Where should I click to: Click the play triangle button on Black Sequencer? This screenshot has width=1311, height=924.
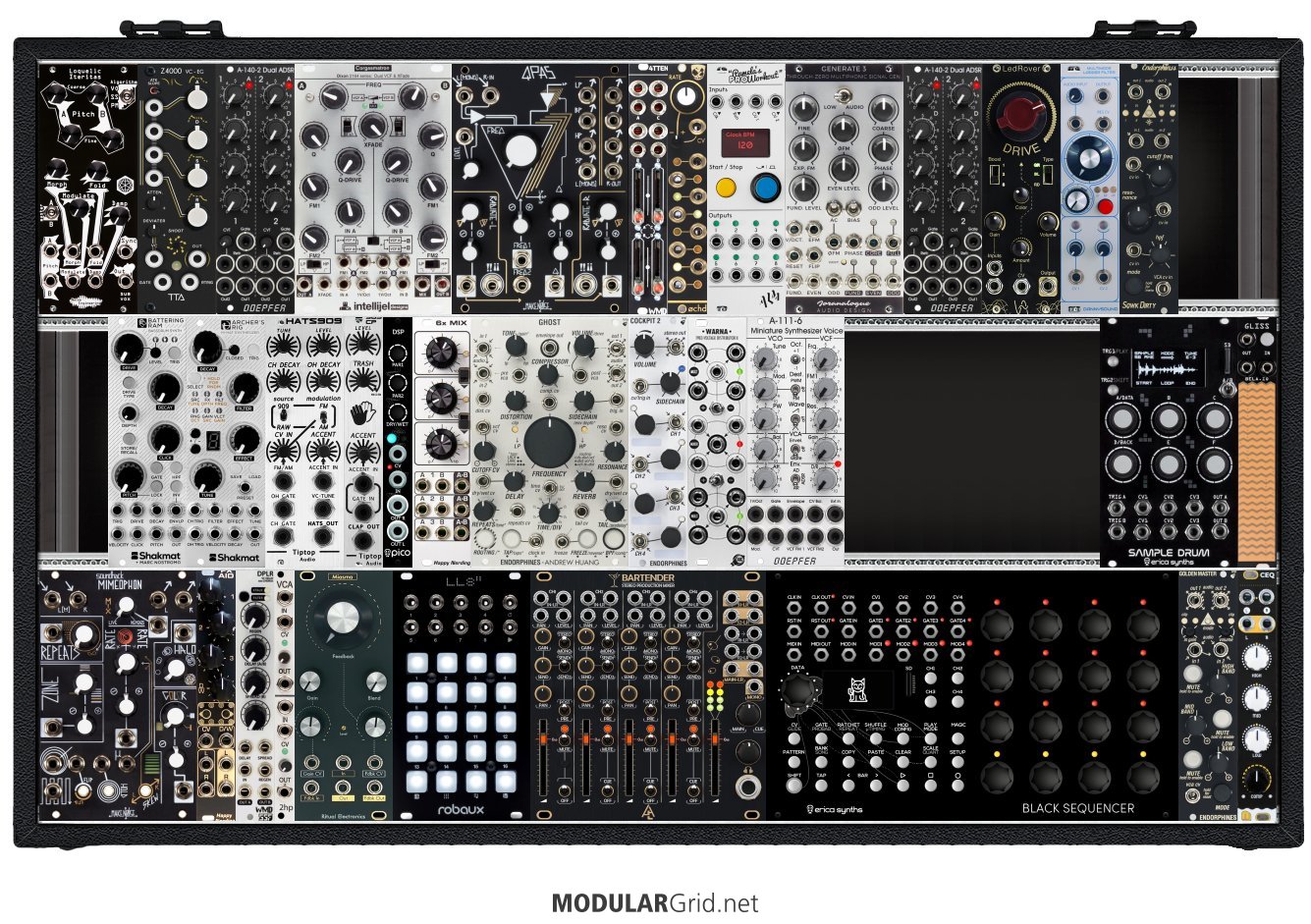point(903,786)
